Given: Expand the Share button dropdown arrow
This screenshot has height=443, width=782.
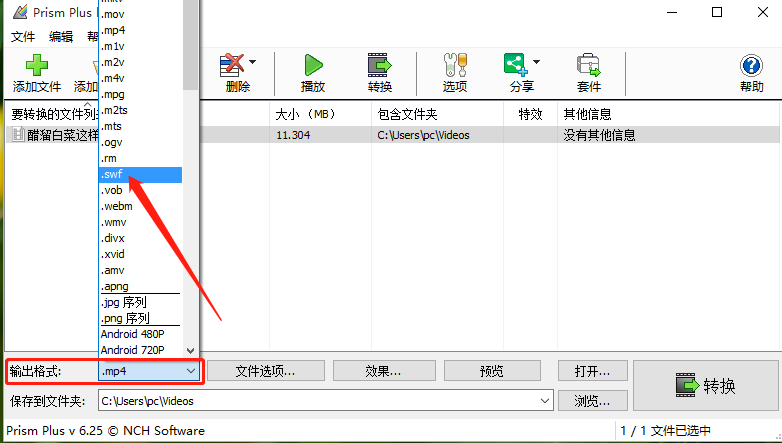Looking at the screenshot, I should [536, 62].
